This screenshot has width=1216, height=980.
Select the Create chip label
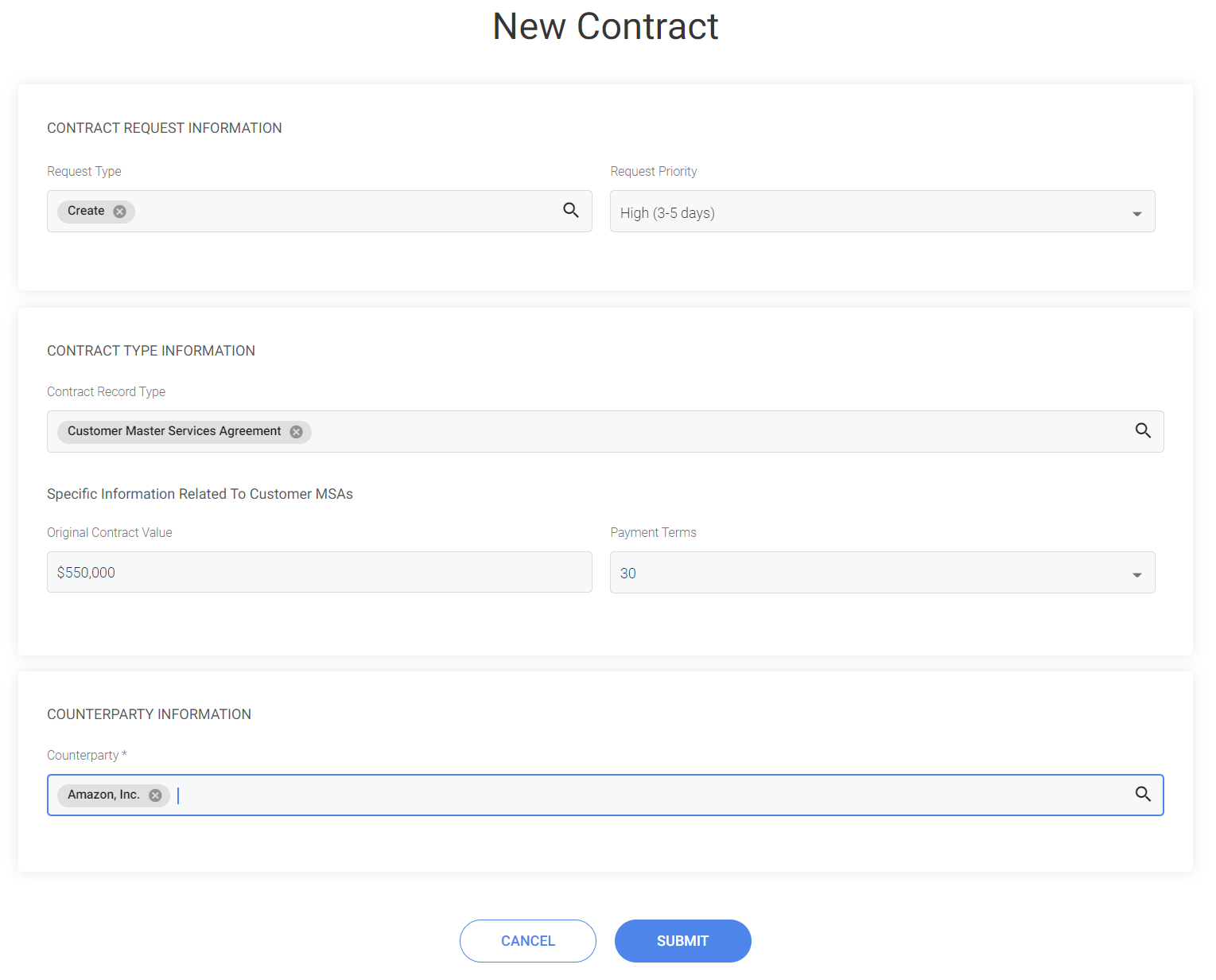[86, 211]
